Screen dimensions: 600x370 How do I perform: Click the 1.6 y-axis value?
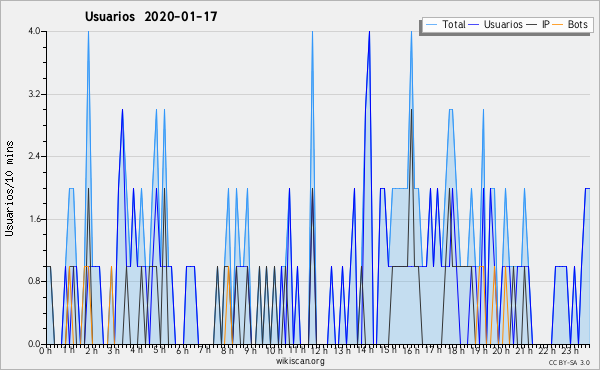tap(34, 219)
